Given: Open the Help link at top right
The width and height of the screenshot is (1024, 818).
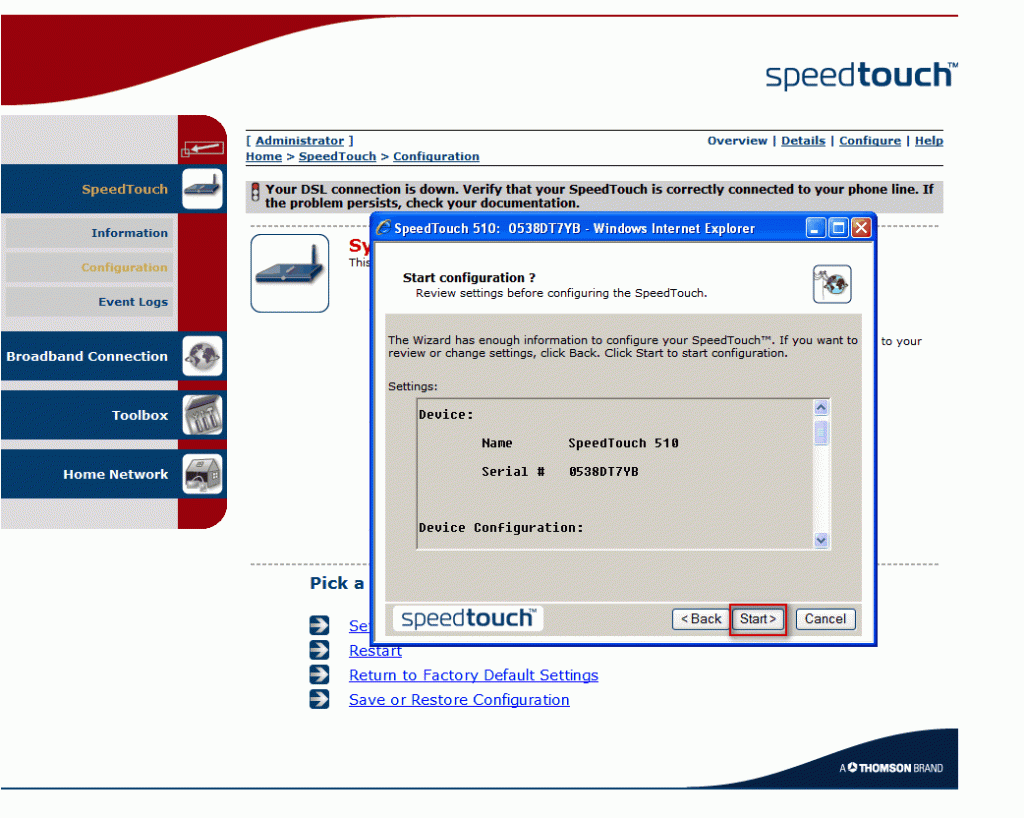Looking at the screenshot, I should [x=929, y=140].
